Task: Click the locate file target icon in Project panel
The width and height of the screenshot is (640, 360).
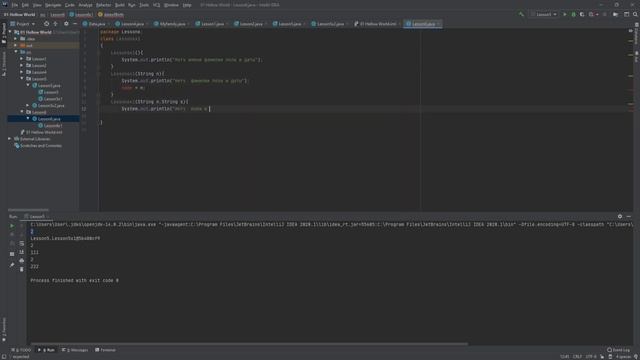Action: (46, 24)
